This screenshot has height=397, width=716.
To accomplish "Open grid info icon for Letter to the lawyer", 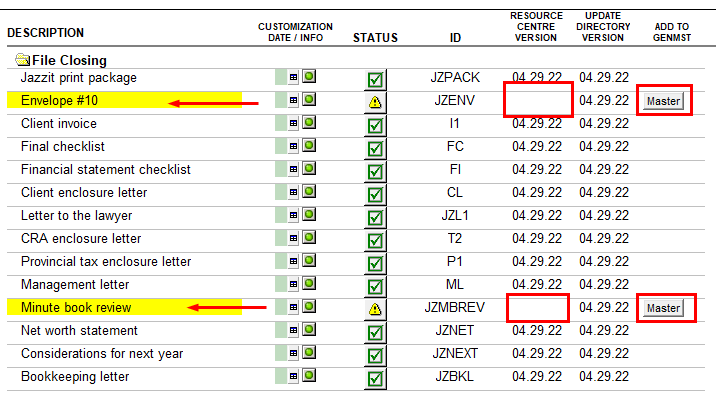I will (293, 215).
